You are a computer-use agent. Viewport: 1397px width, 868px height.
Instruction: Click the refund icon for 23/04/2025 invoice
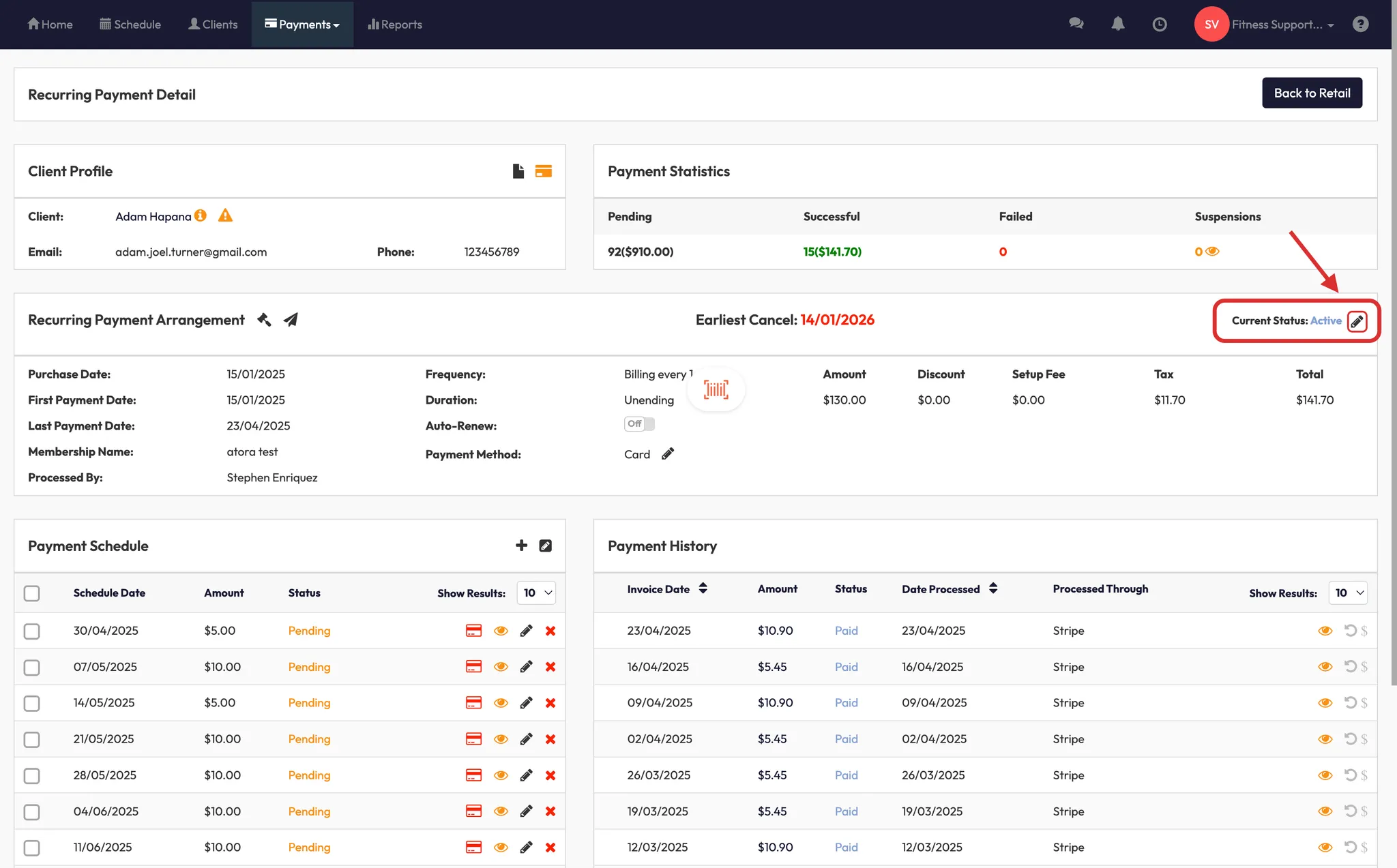tap(1350, 631)
